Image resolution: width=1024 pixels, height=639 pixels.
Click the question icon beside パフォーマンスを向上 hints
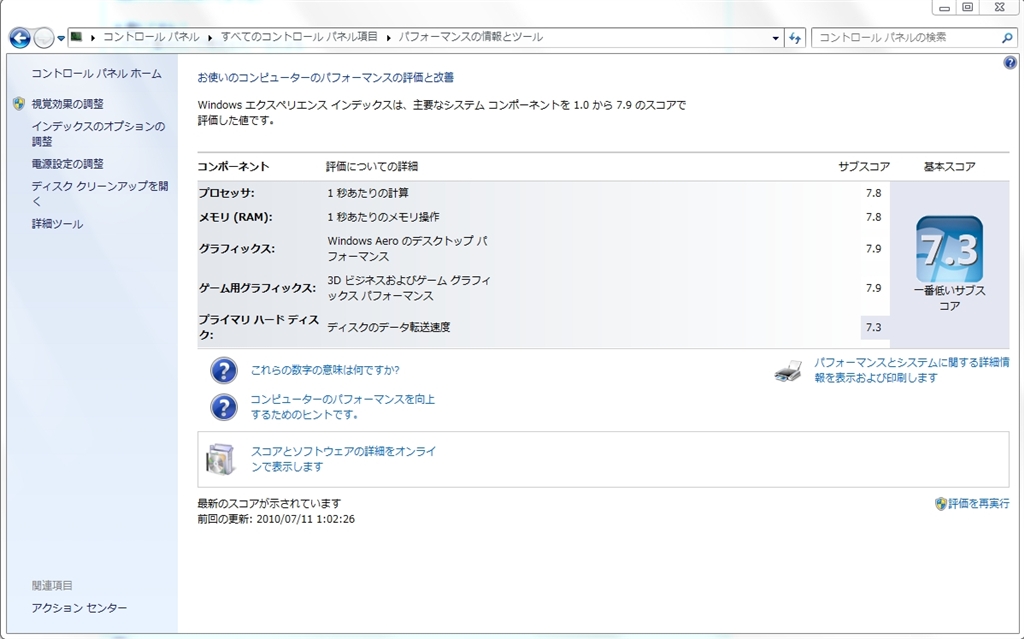point(223,407)
